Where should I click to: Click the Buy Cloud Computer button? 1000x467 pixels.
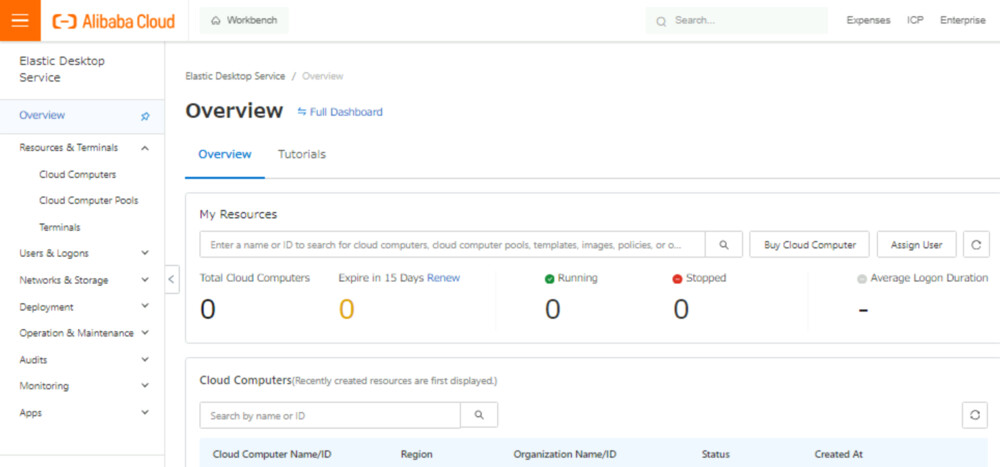tap(809, 244)
